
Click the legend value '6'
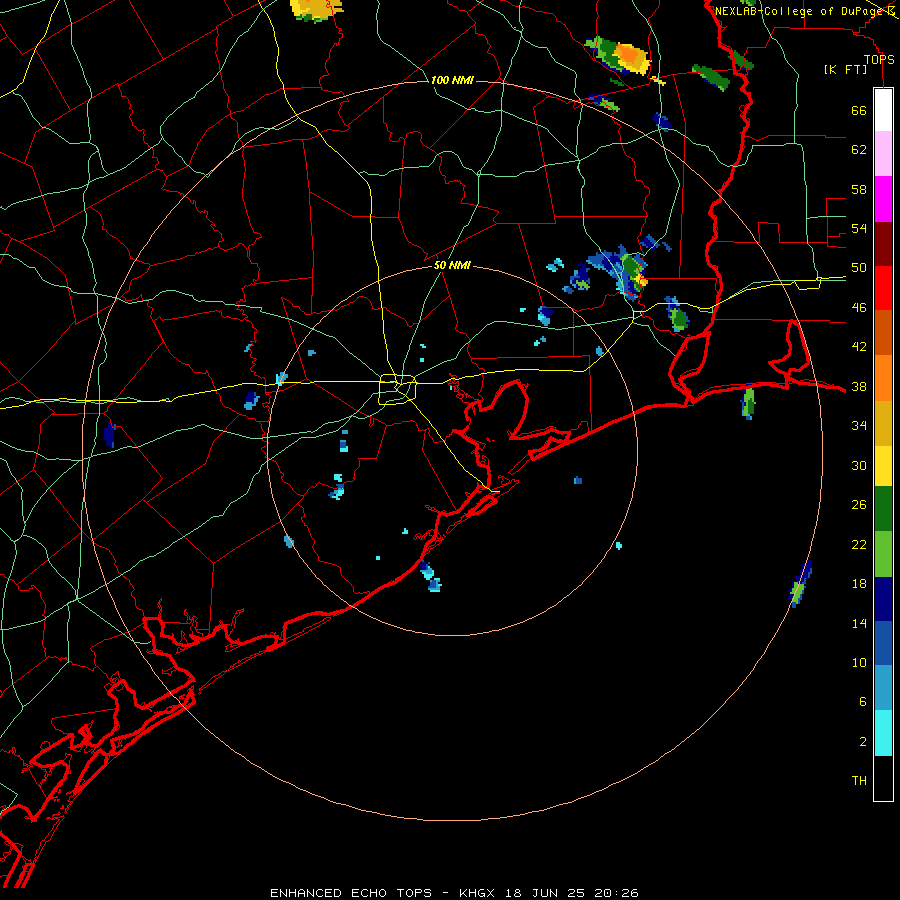click(x=862, y=701)
